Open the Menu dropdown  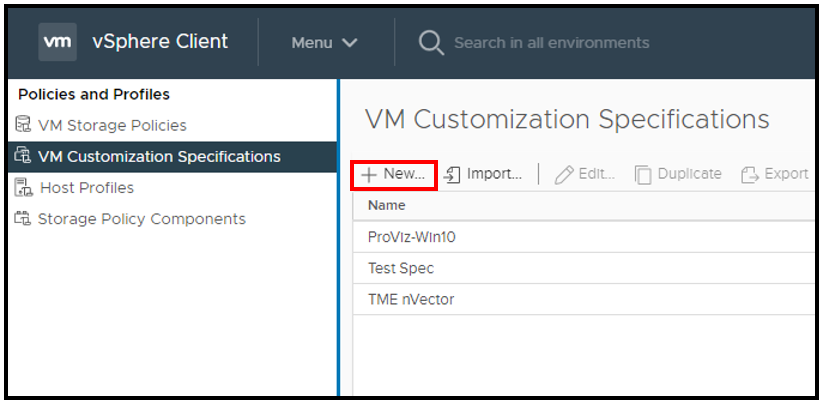324,42
